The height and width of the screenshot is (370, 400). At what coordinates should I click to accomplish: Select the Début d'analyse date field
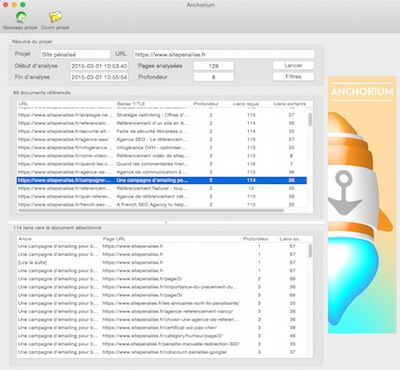click(x=99, y=66)
